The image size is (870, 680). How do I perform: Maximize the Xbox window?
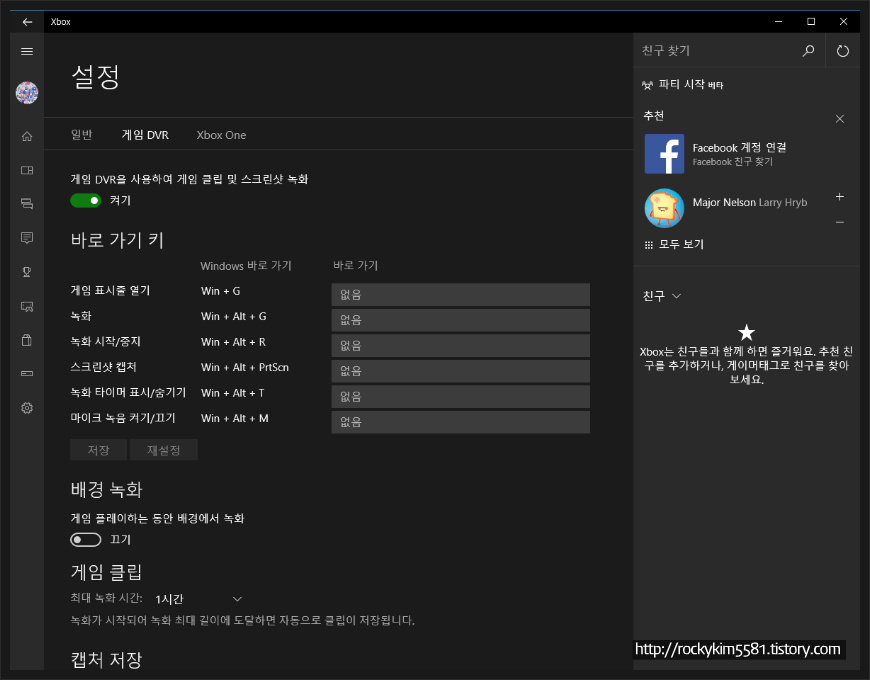(x=811, y=22)
